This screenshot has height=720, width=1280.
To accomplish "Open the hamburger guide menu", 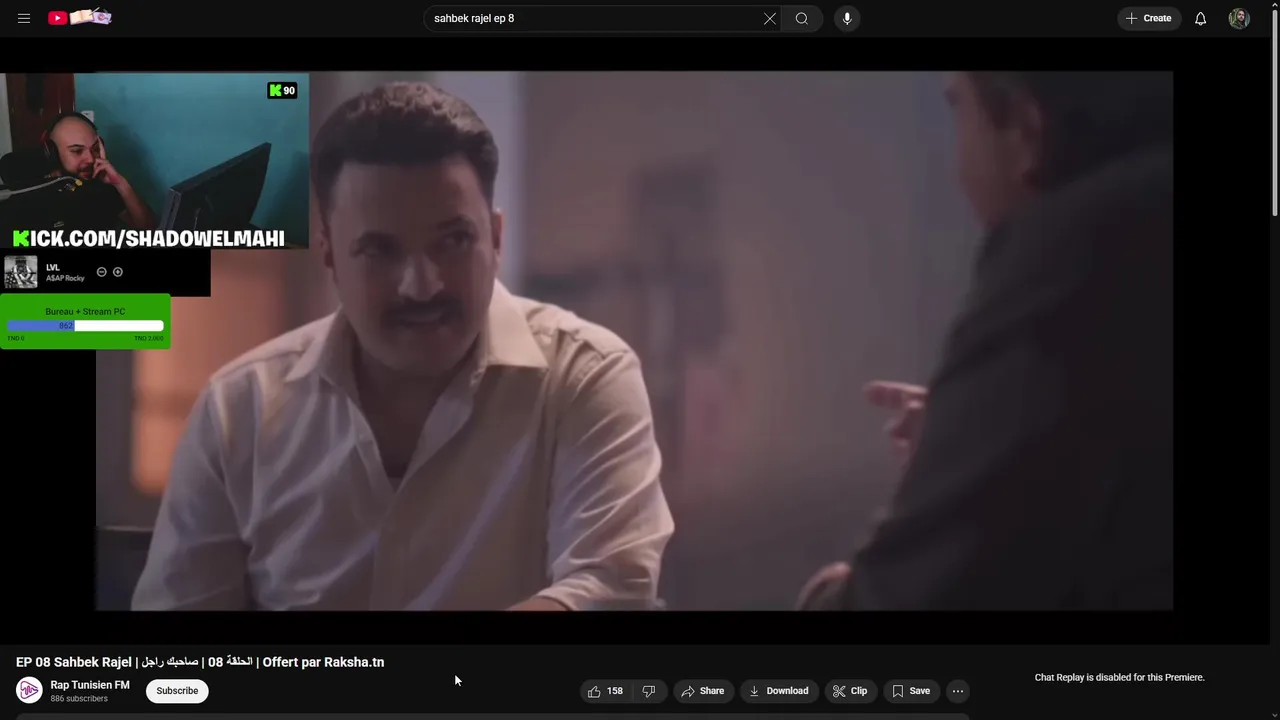I will 24,18.
